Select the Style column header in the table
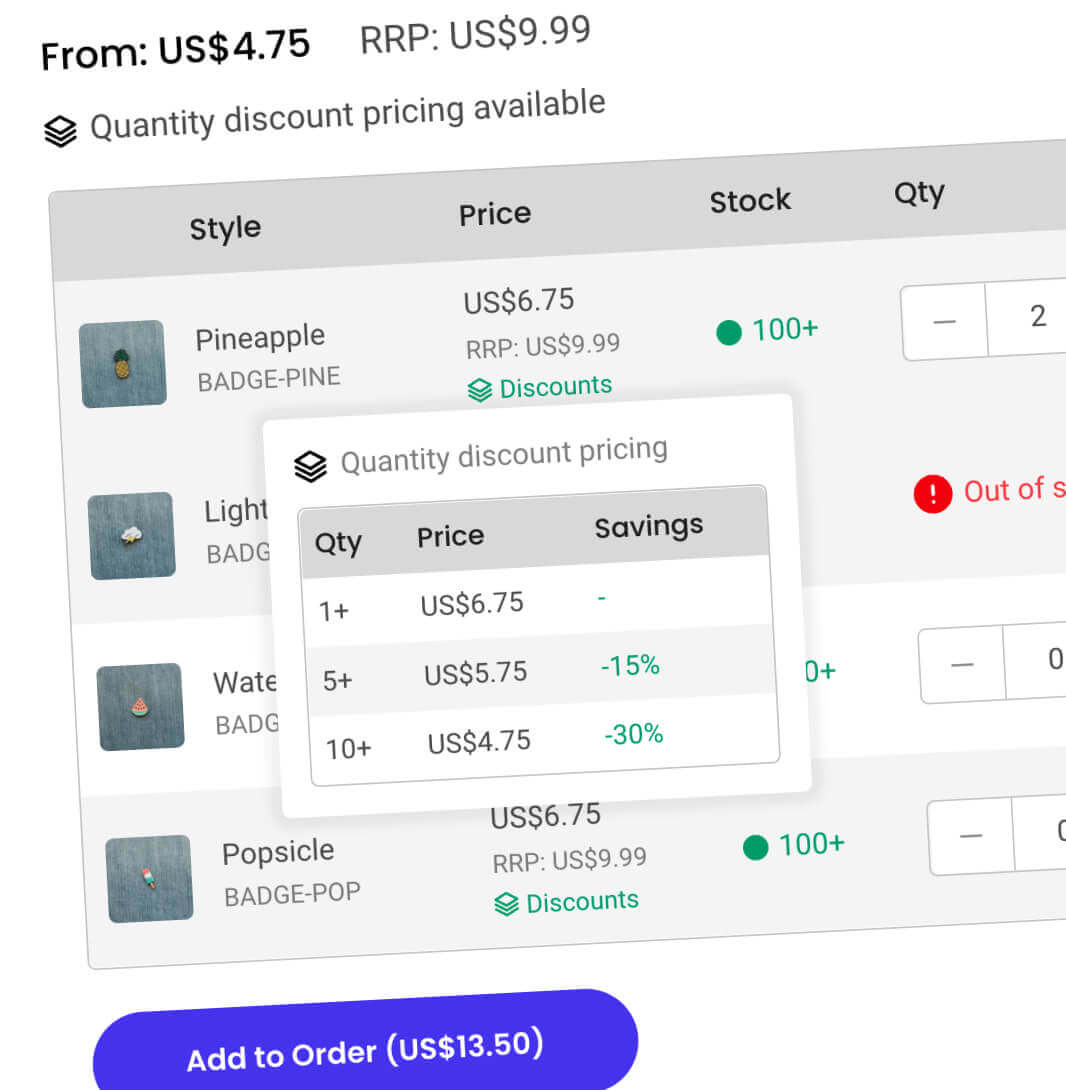This screenshot has width=1066, height=1090. 225,228
